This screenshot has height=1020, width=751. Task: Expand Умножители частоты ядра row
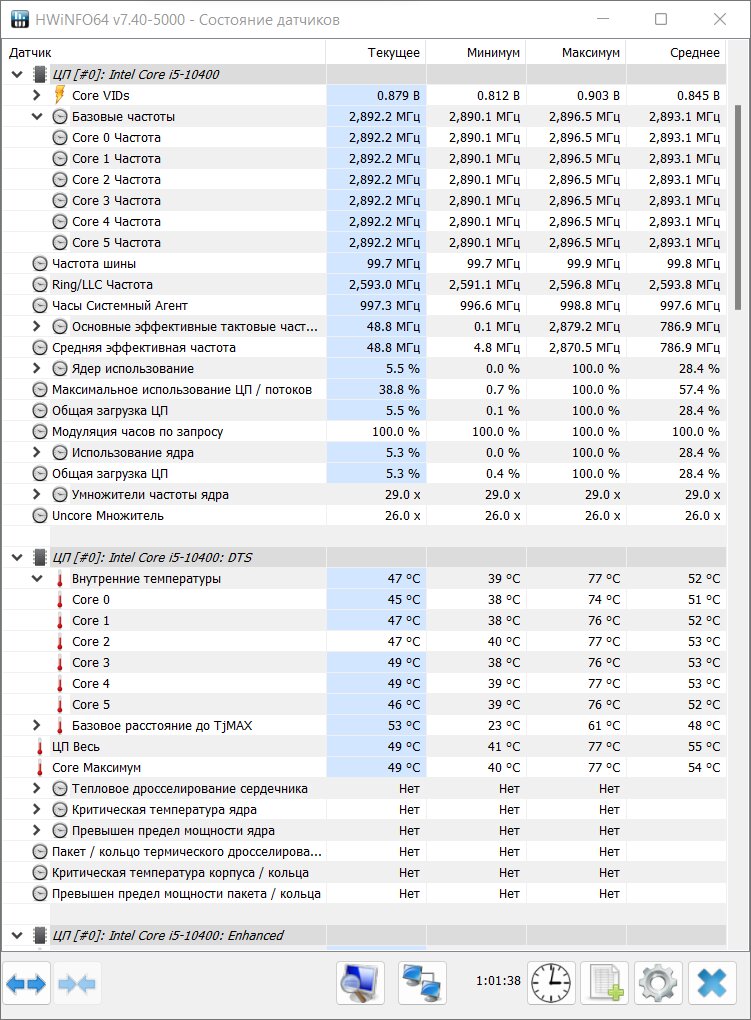[36, 494]
